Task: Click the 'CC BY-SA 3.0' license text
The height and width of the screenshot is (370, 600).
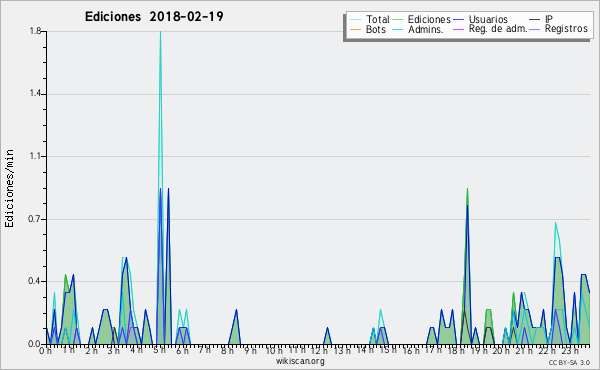Action: click(569, 363)
